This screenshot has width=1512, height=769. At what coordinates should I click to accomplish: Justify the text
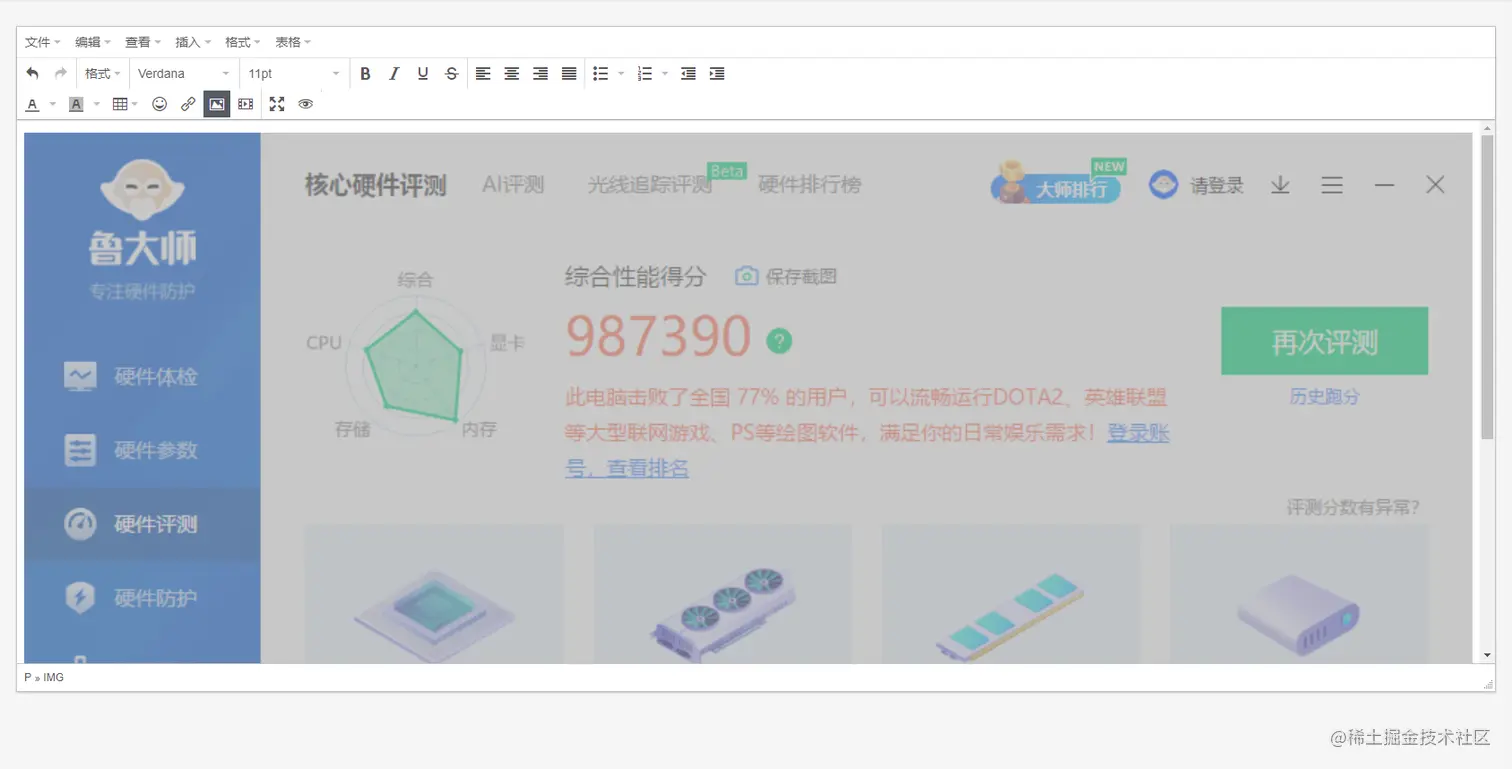569,73
